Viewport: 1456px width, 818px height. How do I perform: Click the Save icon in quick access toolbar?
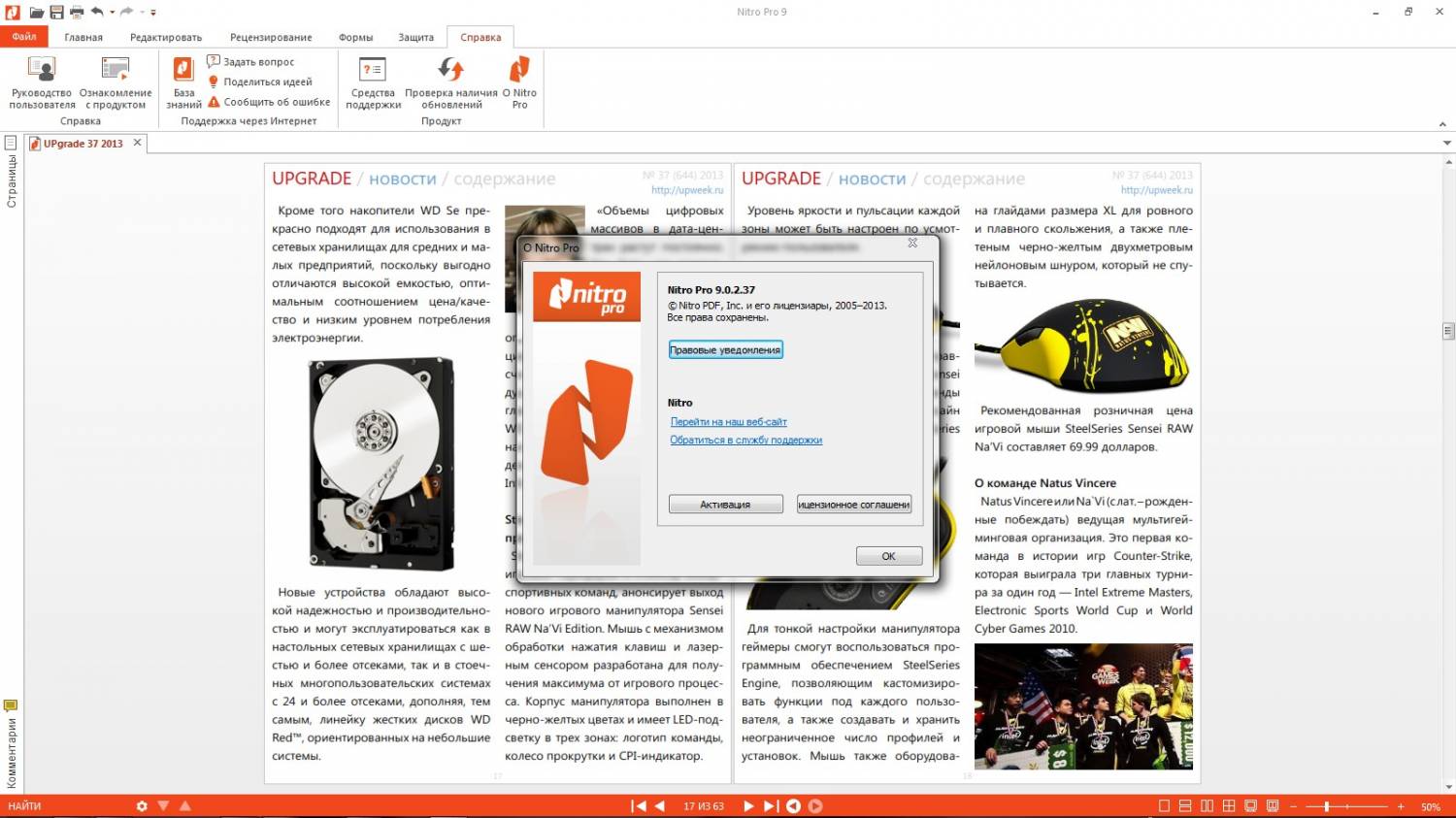point(56,13)
